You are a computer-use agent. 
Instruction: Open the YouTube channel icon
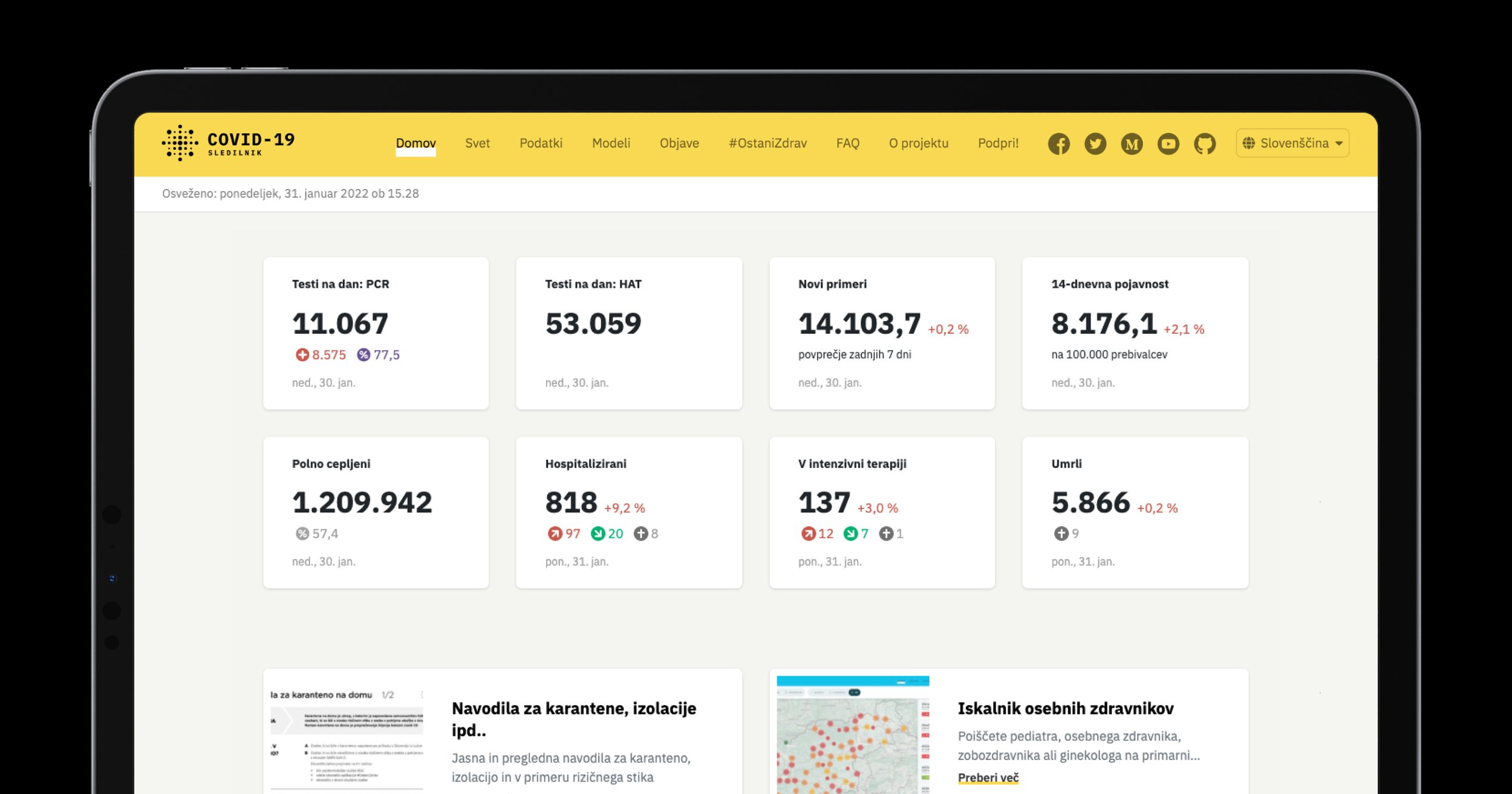point(1168,144)
